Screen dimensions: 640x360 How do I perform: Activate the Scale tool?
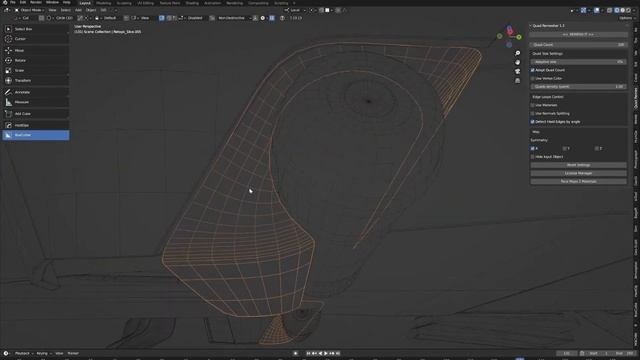(x=36, y=70)
